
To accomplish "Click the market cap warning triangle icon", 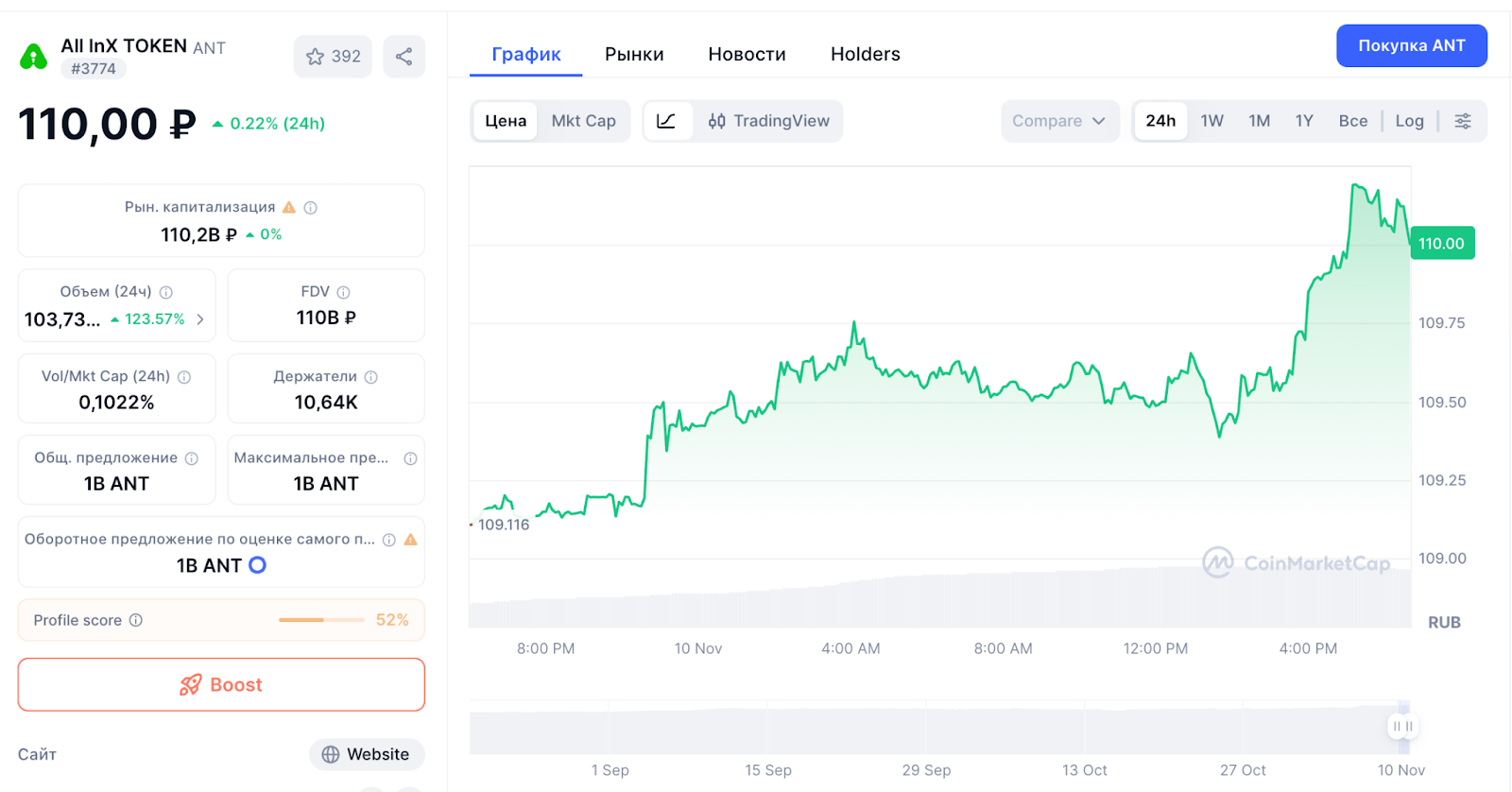I will 289,207.
